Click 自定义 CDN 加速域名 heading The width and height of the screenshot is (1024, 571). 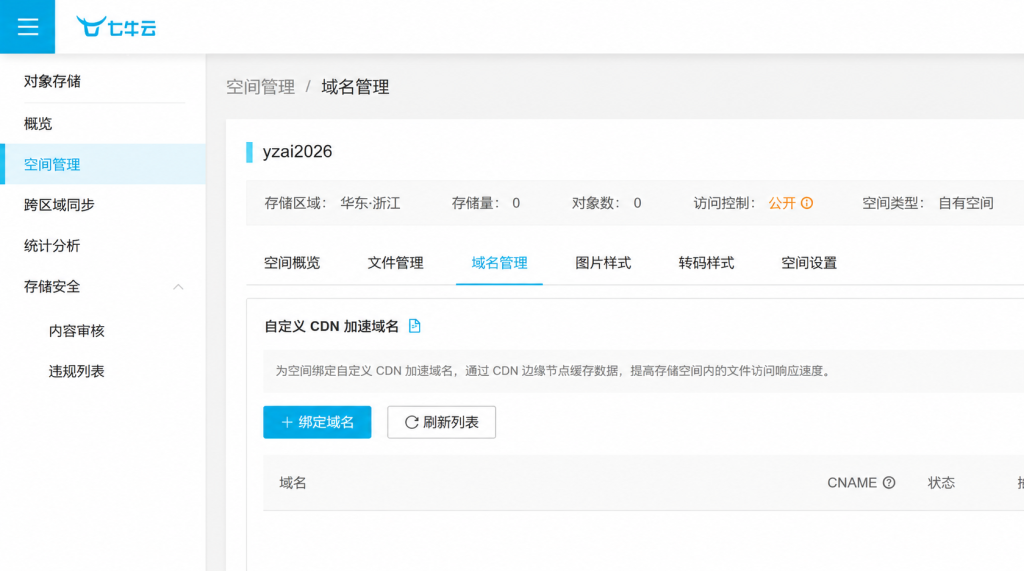coord(331,326)
